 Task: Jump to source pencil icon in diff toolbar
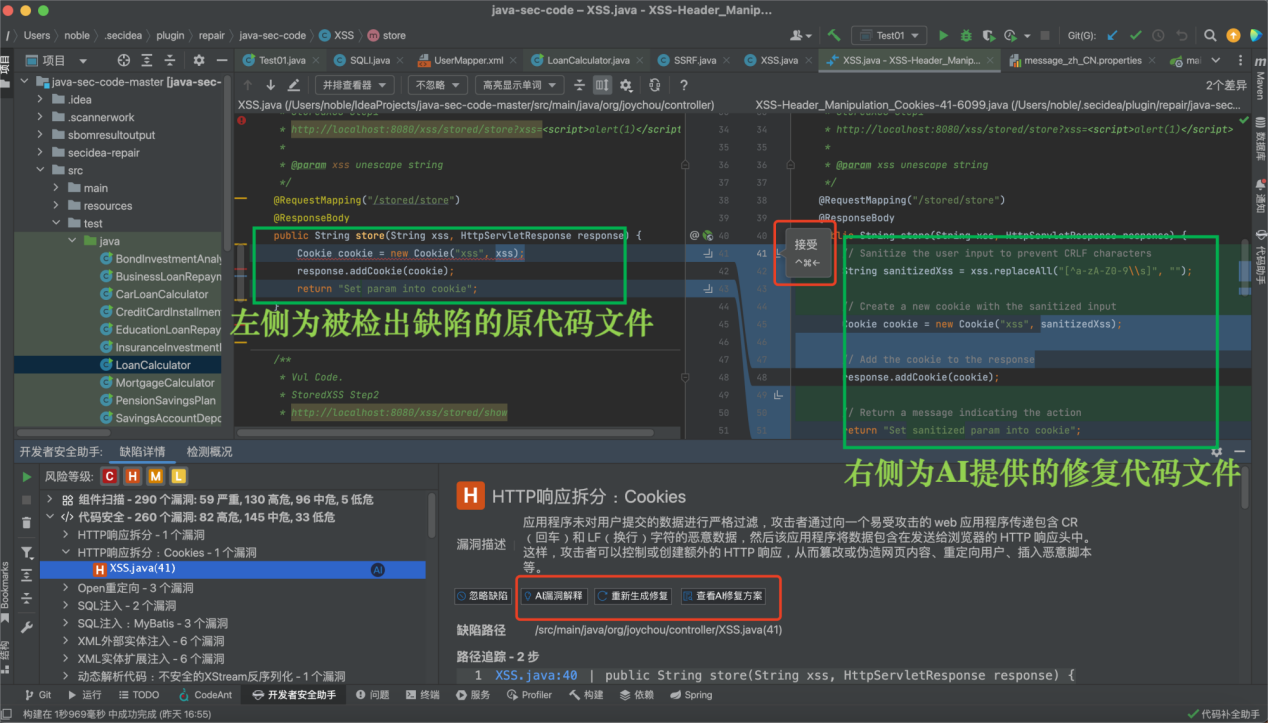[x=293, y=86]
